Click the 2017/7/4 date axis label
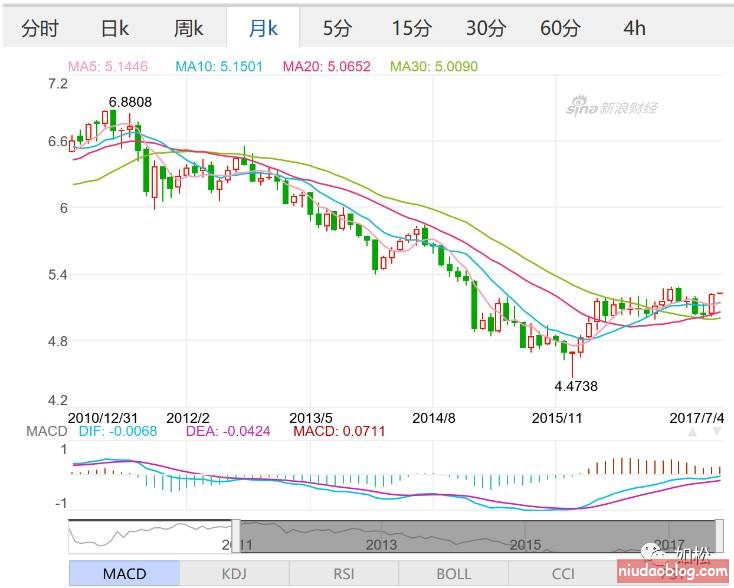This screenshot has height=588, width=734. click(x=697, y=418)
